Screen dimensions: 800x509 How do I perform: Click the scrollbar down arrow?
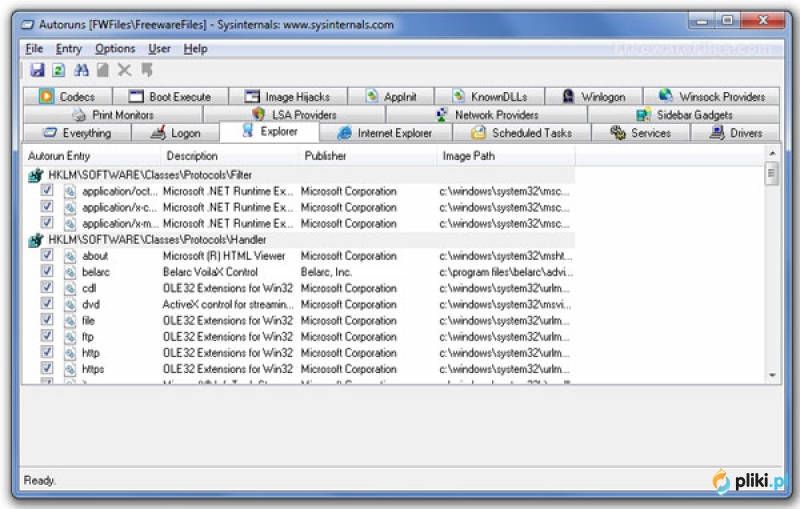[x=772, y=375]
